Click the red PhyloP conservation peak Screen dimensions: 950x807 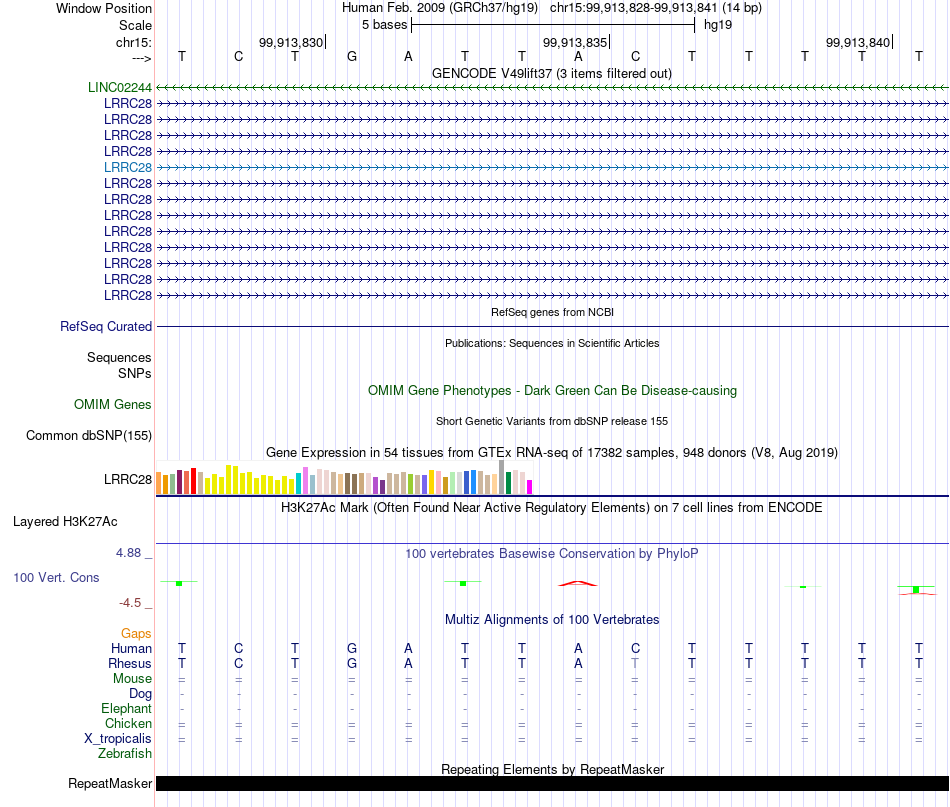click(577, 583)
